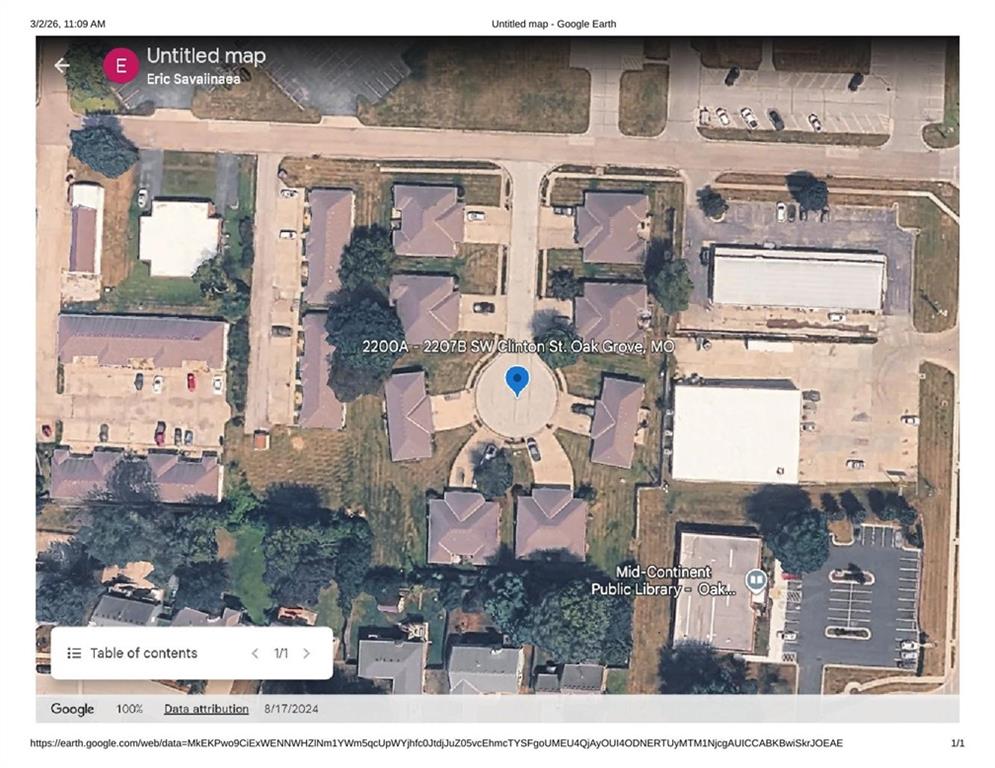
Task: Open the Data attribution link
Action: click(x=206, y=709)
